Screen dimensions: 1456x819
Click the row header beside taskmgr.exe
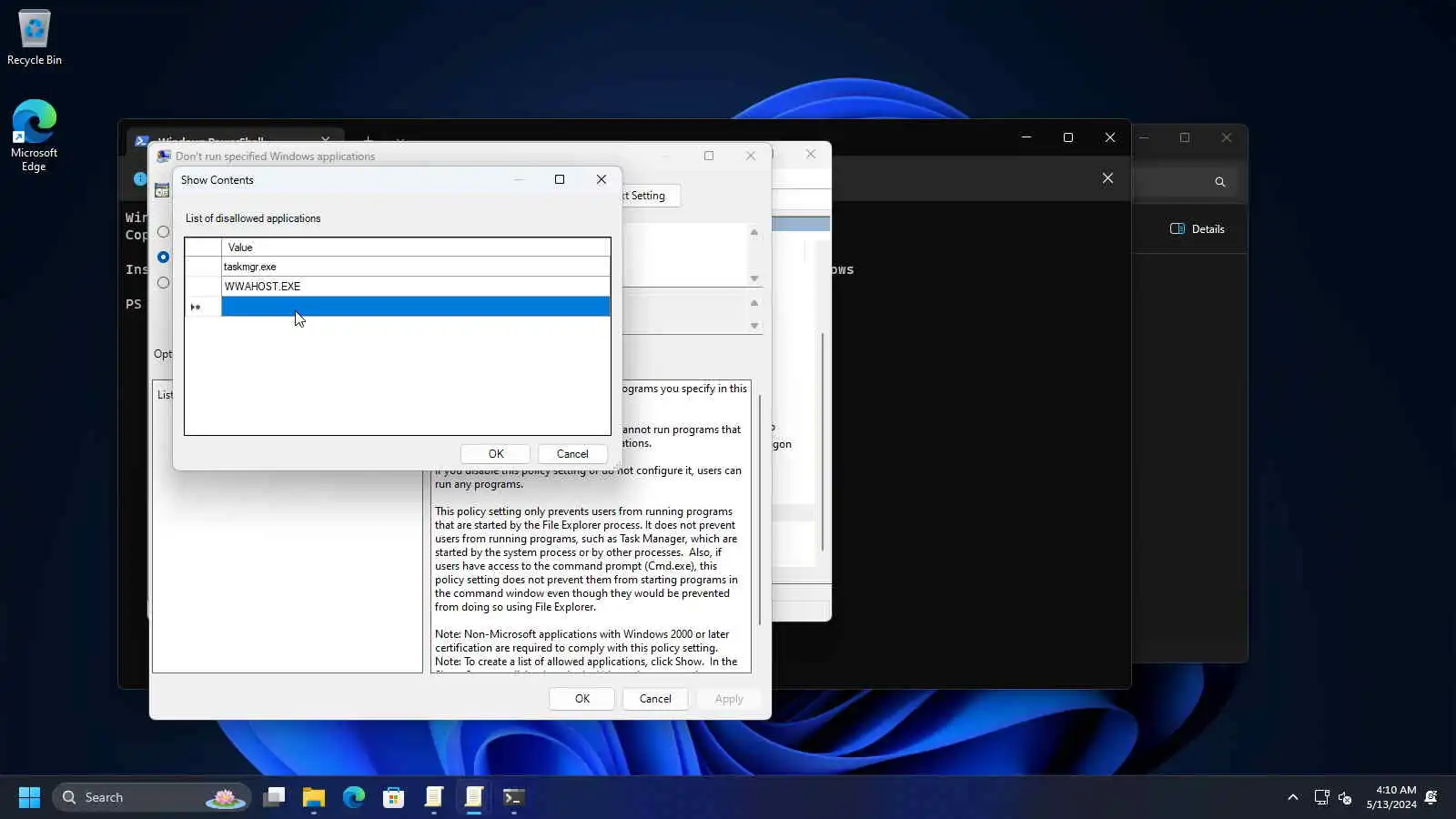pyautogui.click(x=203, y=267)
